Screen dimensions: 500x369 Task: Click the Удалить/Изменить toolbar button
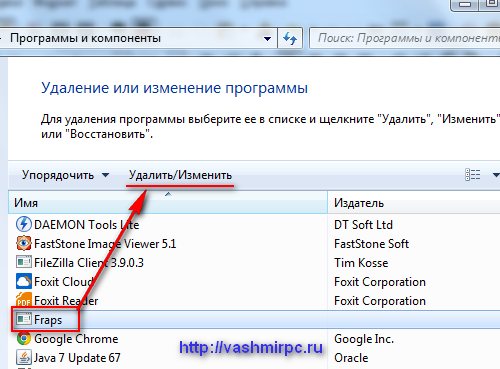point(180,175)
